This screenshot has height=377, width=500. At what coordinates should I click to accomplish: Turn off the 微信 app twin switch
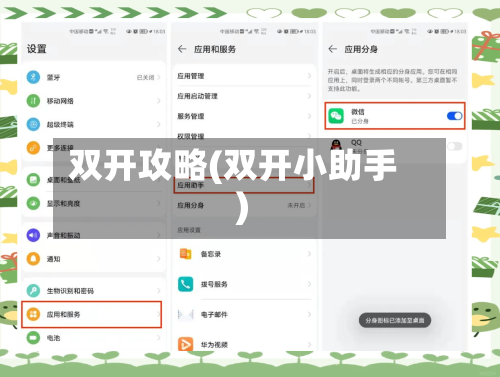(x=455, y=116)
